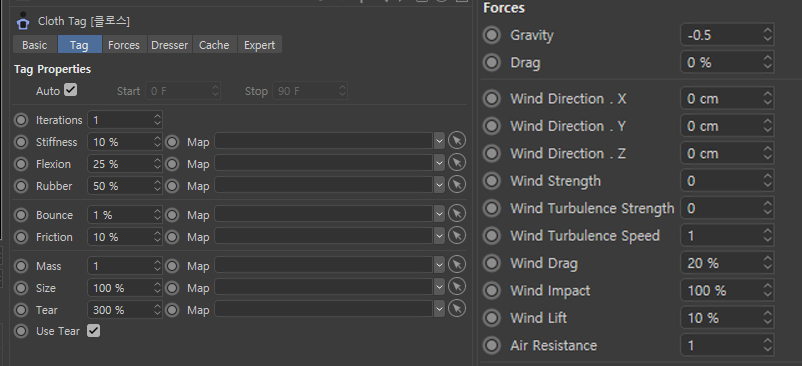Toggle the Iterations keyframe circle
802x366 pixels.
[21, 120]
